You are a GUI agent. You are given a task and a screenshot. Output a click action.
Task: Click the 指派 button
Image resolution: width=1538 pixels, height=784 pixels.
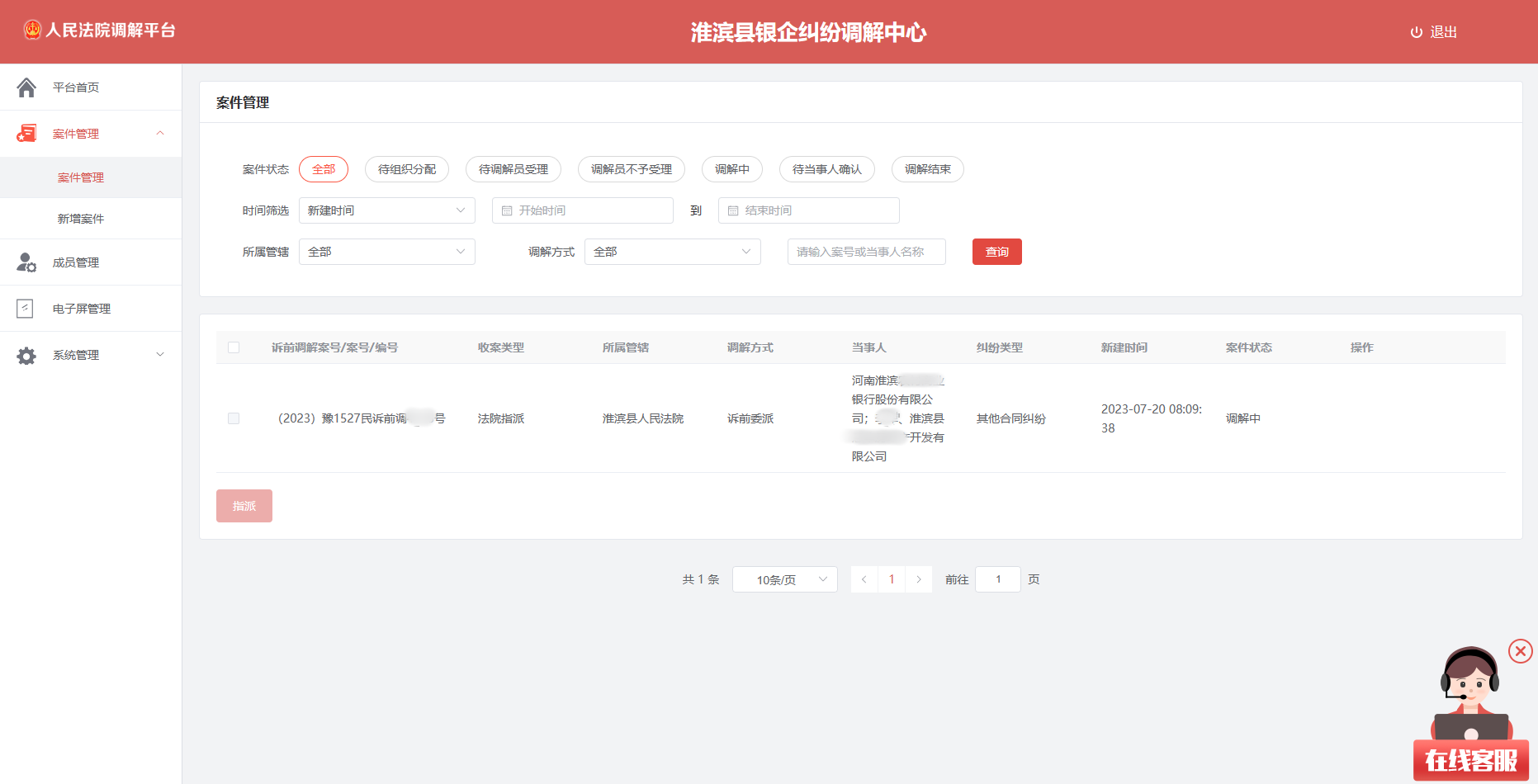[244, 506]
